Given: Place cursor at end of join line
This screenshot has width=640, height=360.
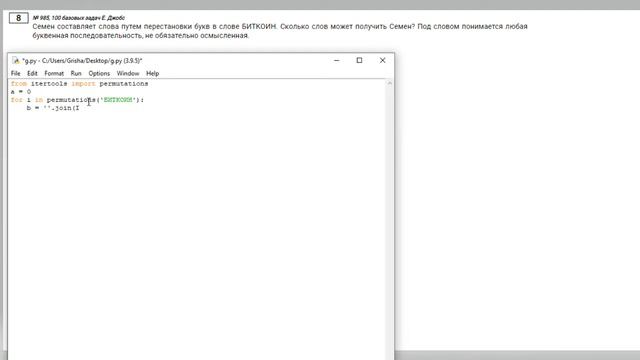Looking at the screenshot, I should tap(80, 108).
